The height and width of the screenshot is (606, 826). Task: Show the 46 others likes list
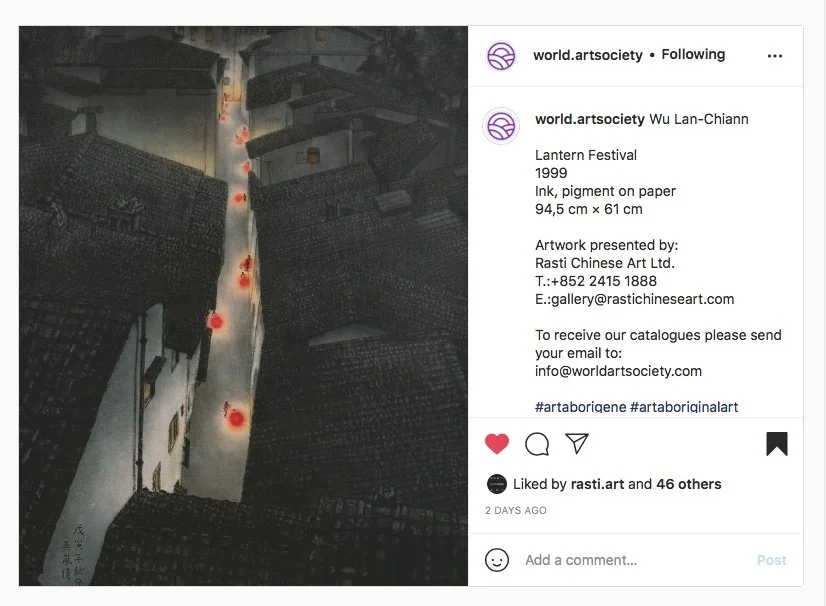tap(689, 484)
